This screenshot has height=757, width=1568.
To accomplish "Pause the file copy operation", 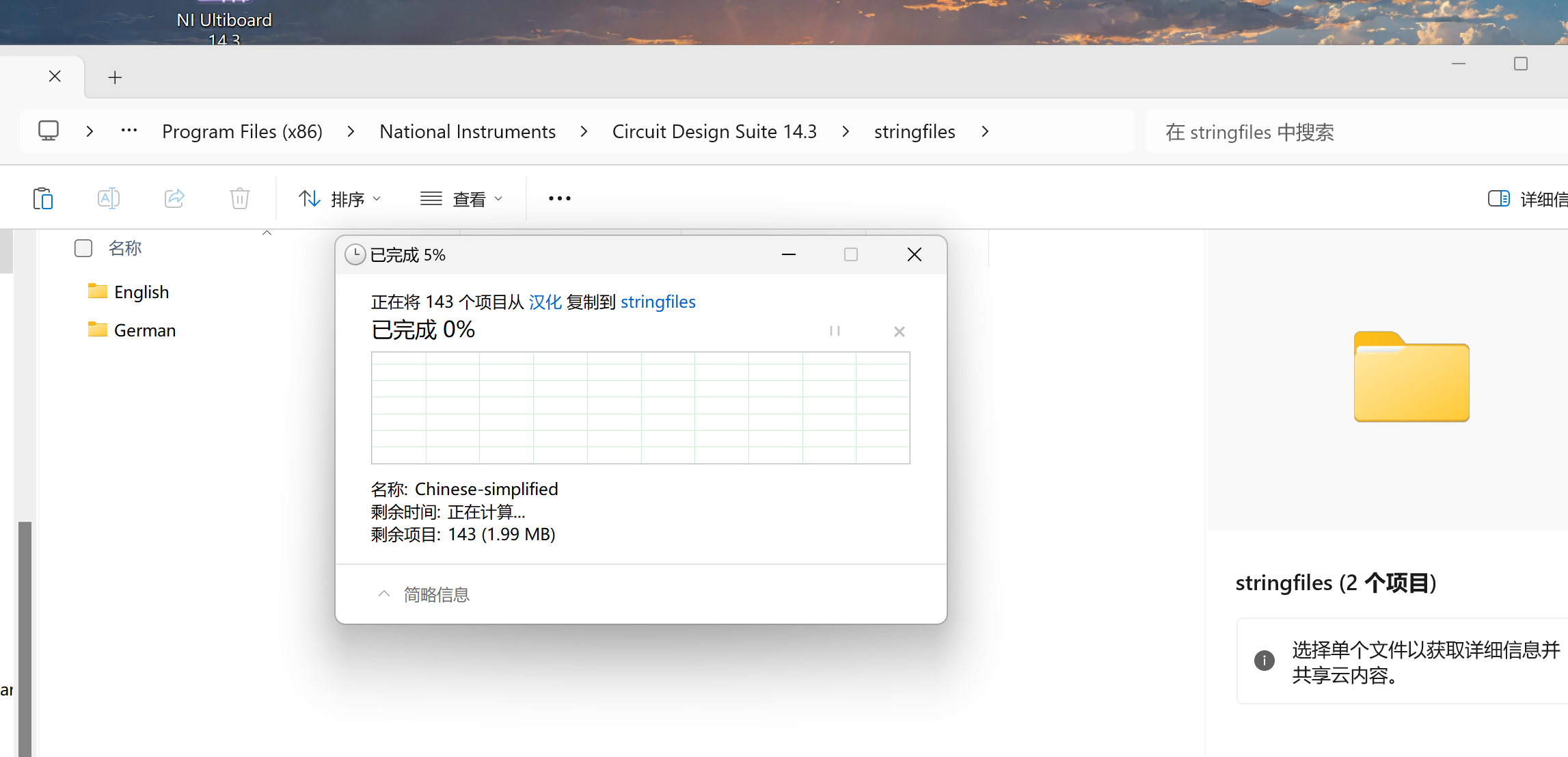I will tap(835, 331).
